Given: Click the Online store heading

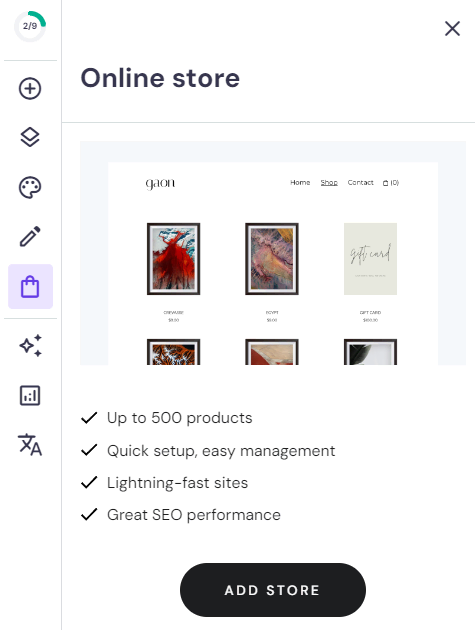Looking at the screenshot, I should [x=160, y=78].
